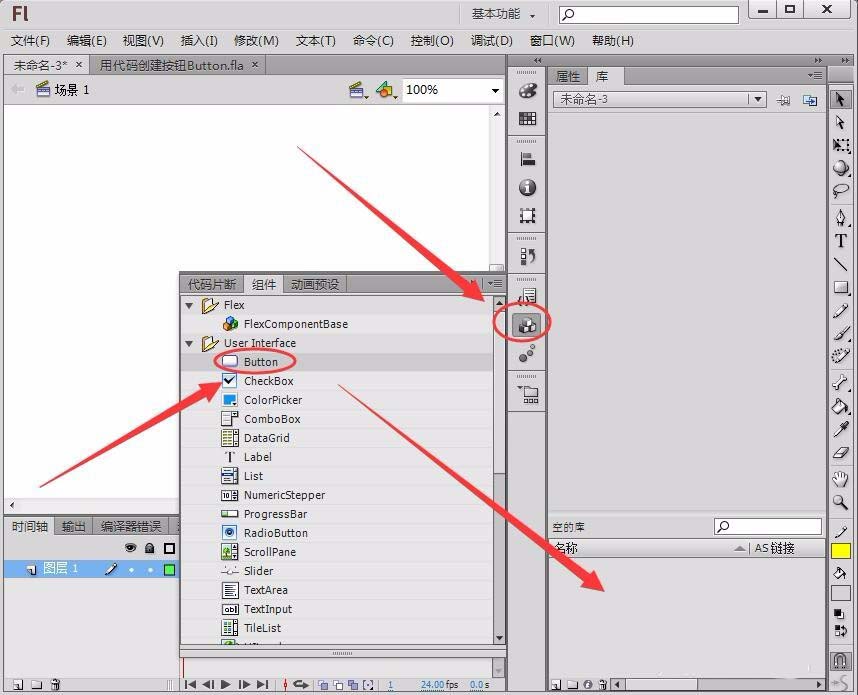The image size is (858, 695).
Task: Select the CheckBox component entry
Action: coord(268,381)
